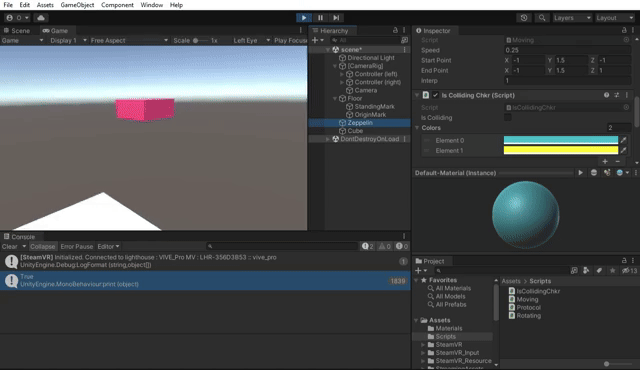Viewport: 640px width, 370px height.
Task: Switch to the Scene tab
Action: coord(17,31)
